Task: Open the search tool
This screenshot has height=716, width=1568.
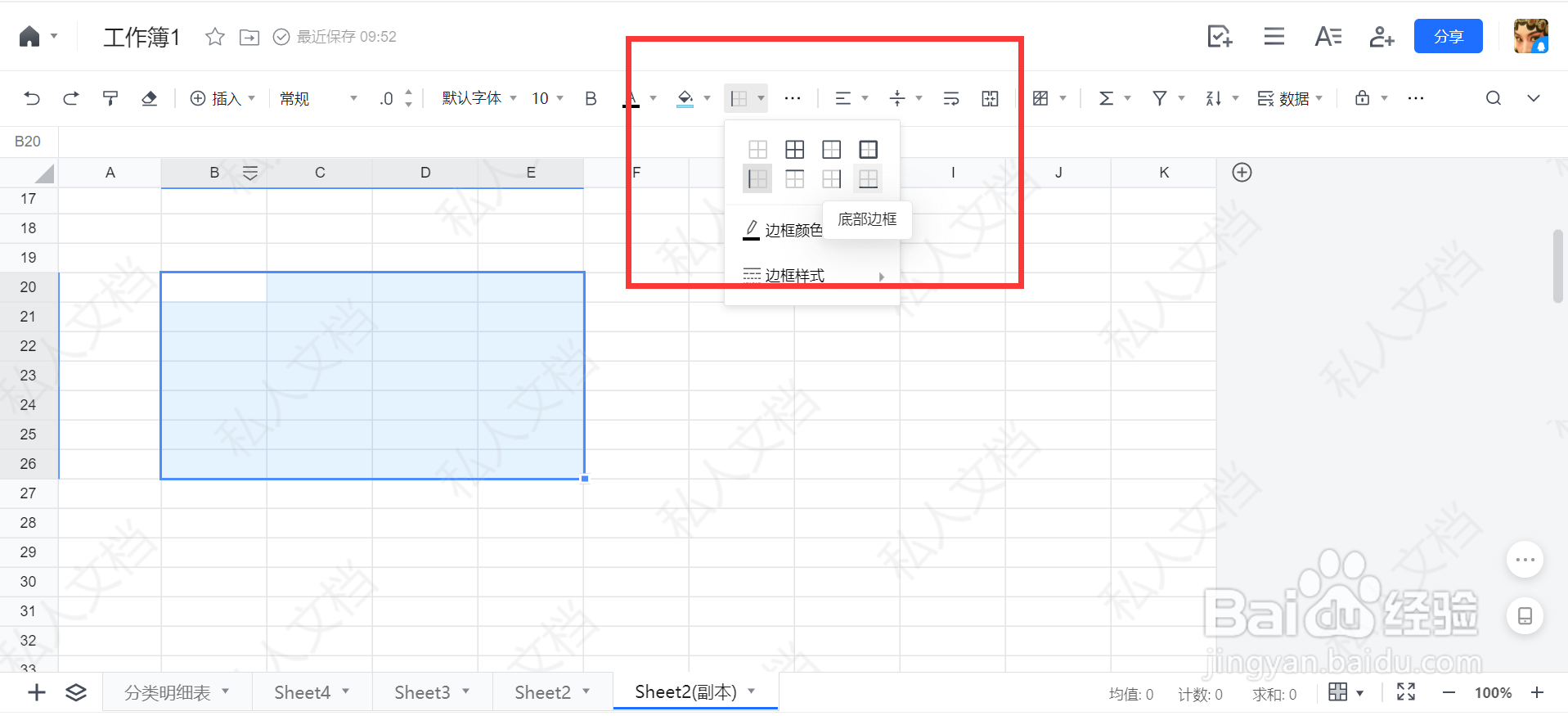Action: pyautogui.click(x=1494, y=98)
